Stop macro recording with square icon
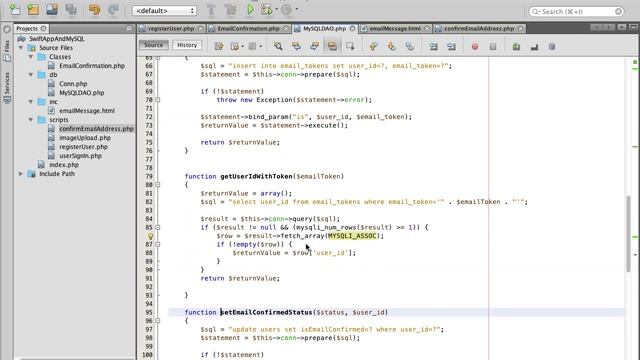640x360 pixels. click(493, 47)
